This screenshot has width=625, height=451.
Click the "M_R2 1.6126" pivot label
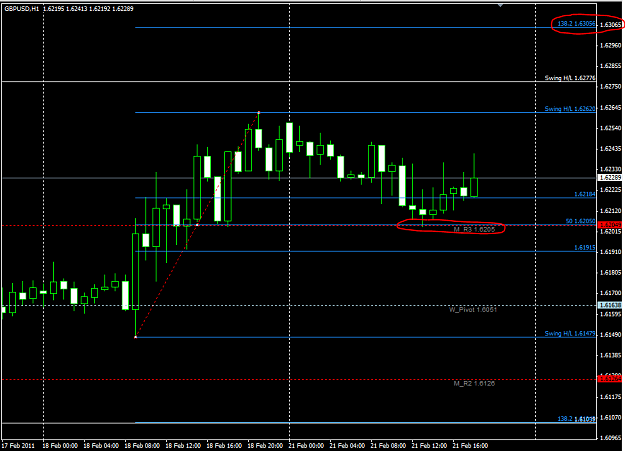point(474,383)
